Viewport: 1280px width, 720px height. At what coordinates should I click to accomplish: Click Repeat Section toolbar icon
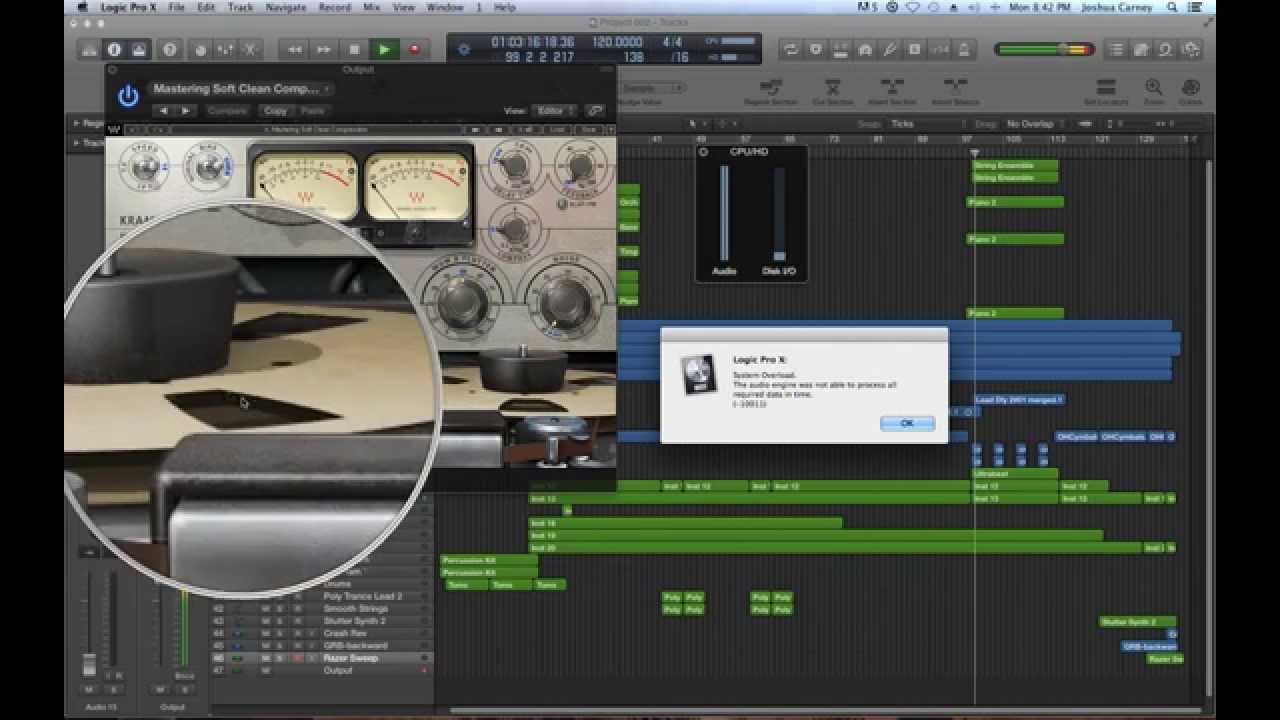(770, 92)
